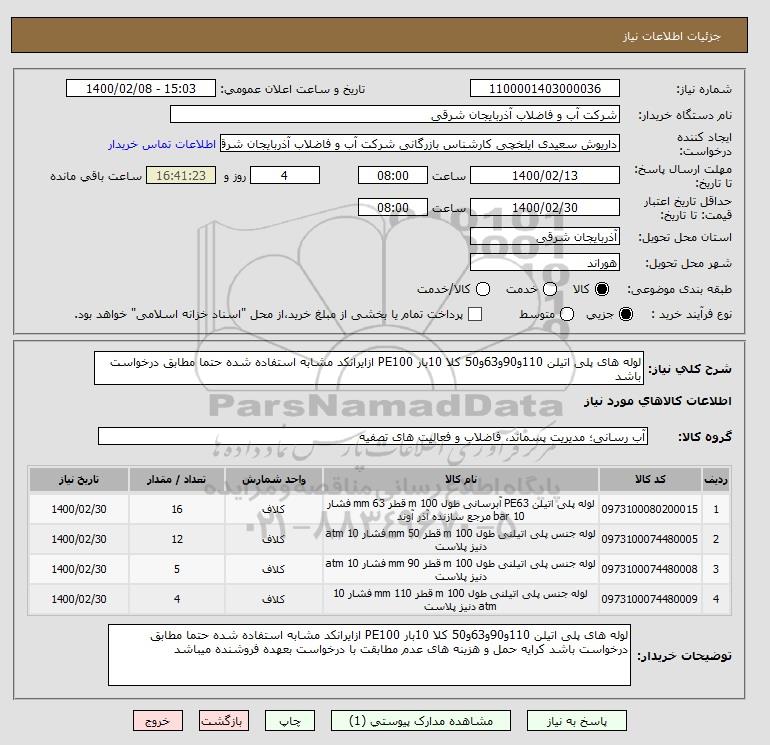
Task: Click the نام کالا column header
Action: pos(461,479)
